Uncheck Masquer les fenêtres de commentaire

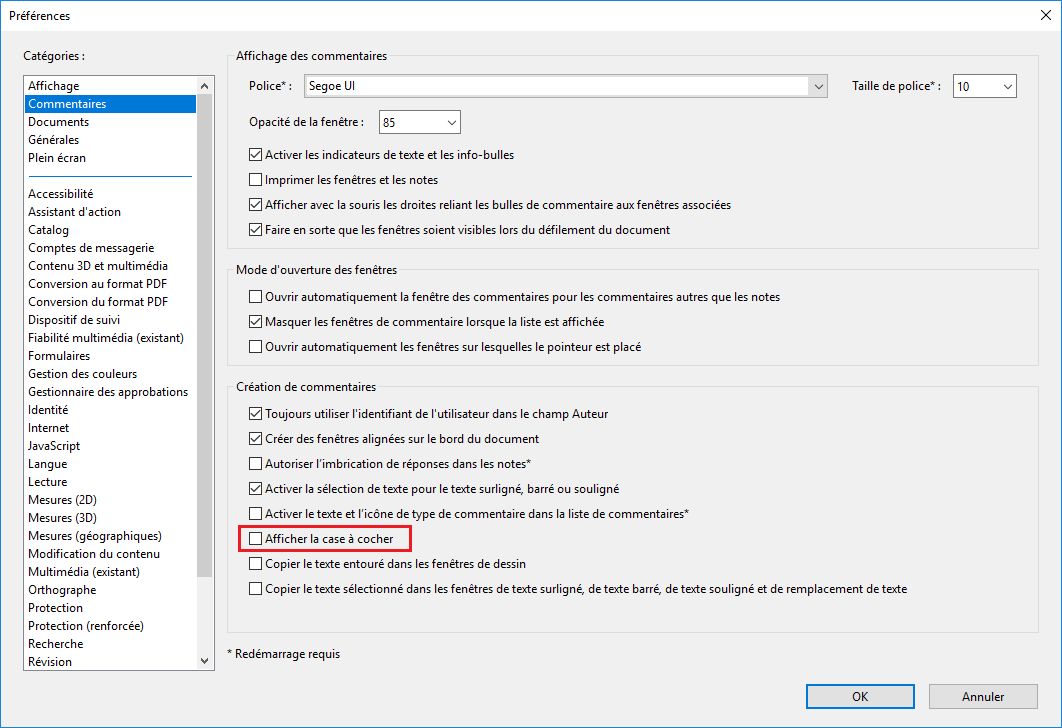click(255, 322)
